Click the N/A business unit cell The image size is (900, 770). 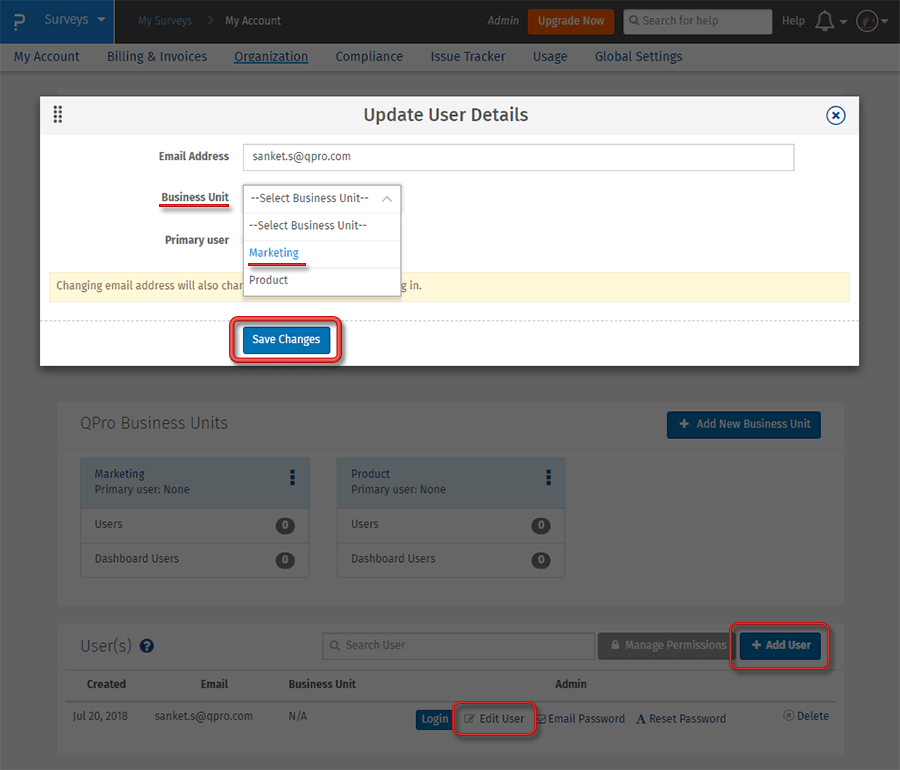click(297, 716)
